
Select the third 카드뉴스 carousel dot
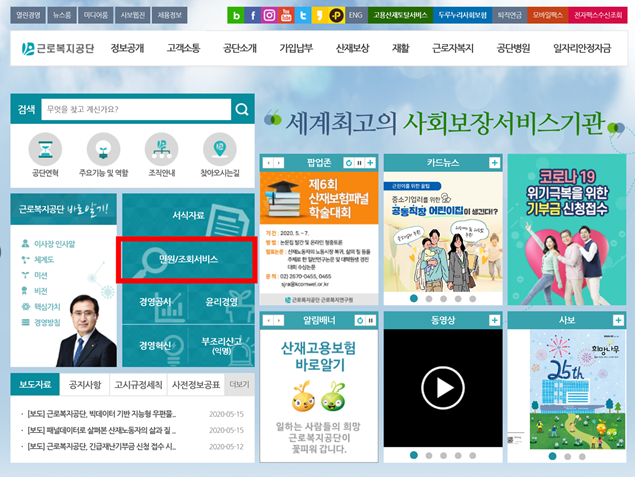point(443,299)
